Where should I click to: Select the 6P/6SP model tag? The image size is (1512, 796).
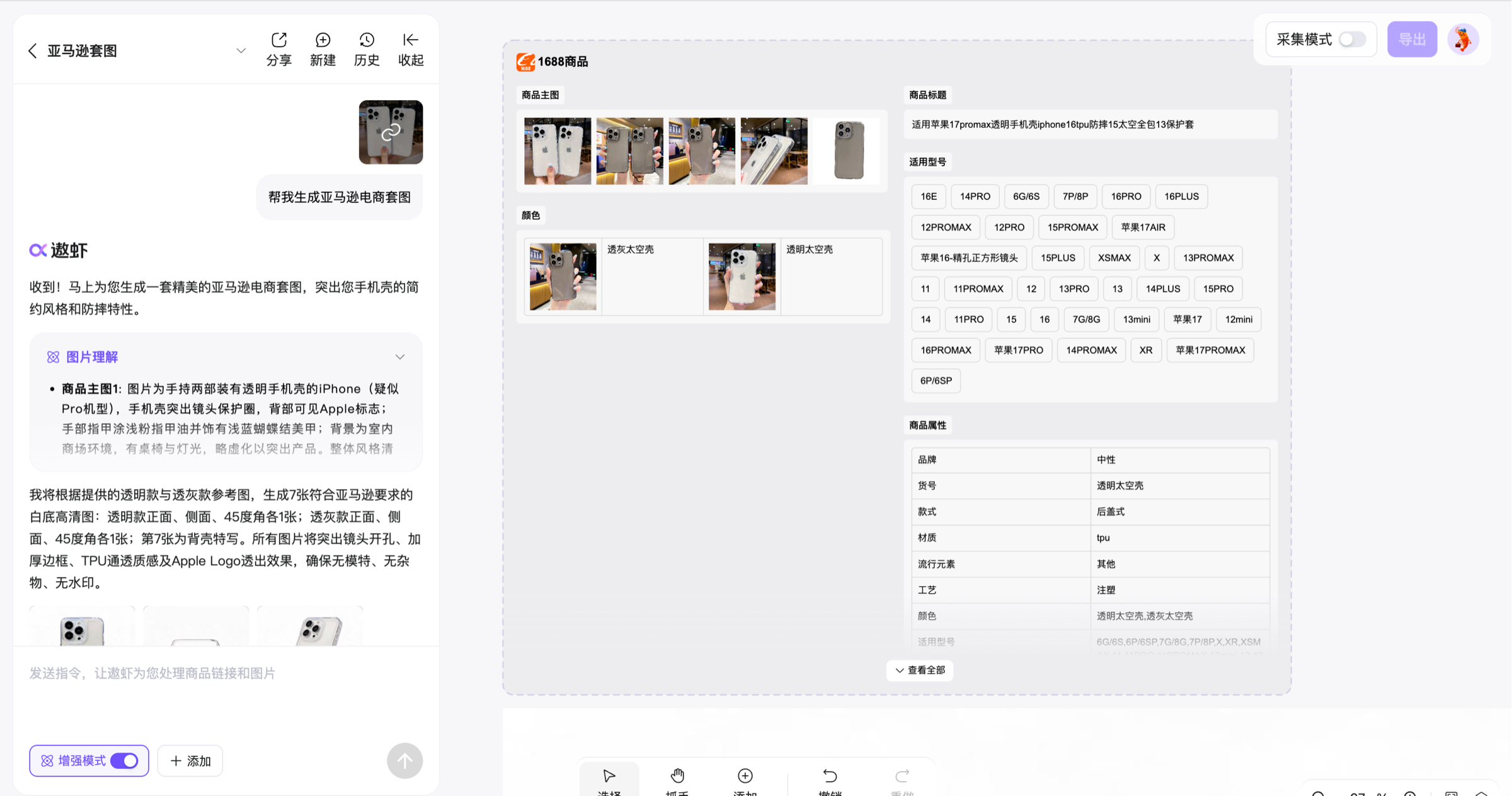(x=936, y=381)
